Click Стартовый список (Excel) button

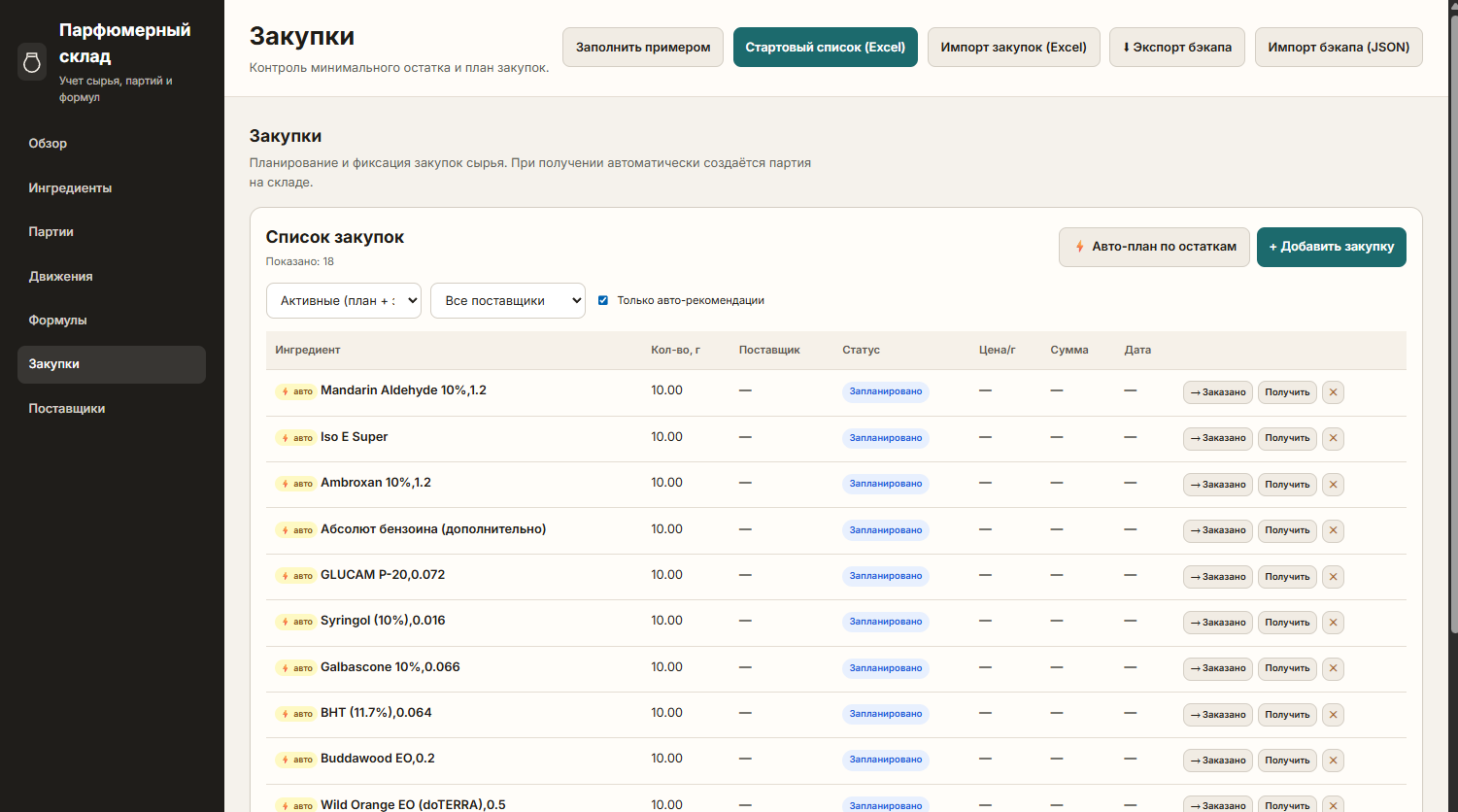tap(825, 48)
